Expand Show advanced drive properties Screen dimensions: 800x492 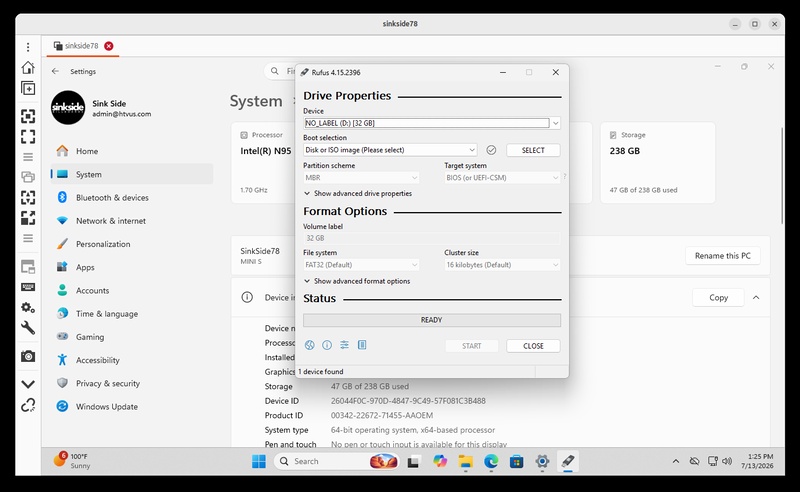pyautogui.click(x=358, y=193)
